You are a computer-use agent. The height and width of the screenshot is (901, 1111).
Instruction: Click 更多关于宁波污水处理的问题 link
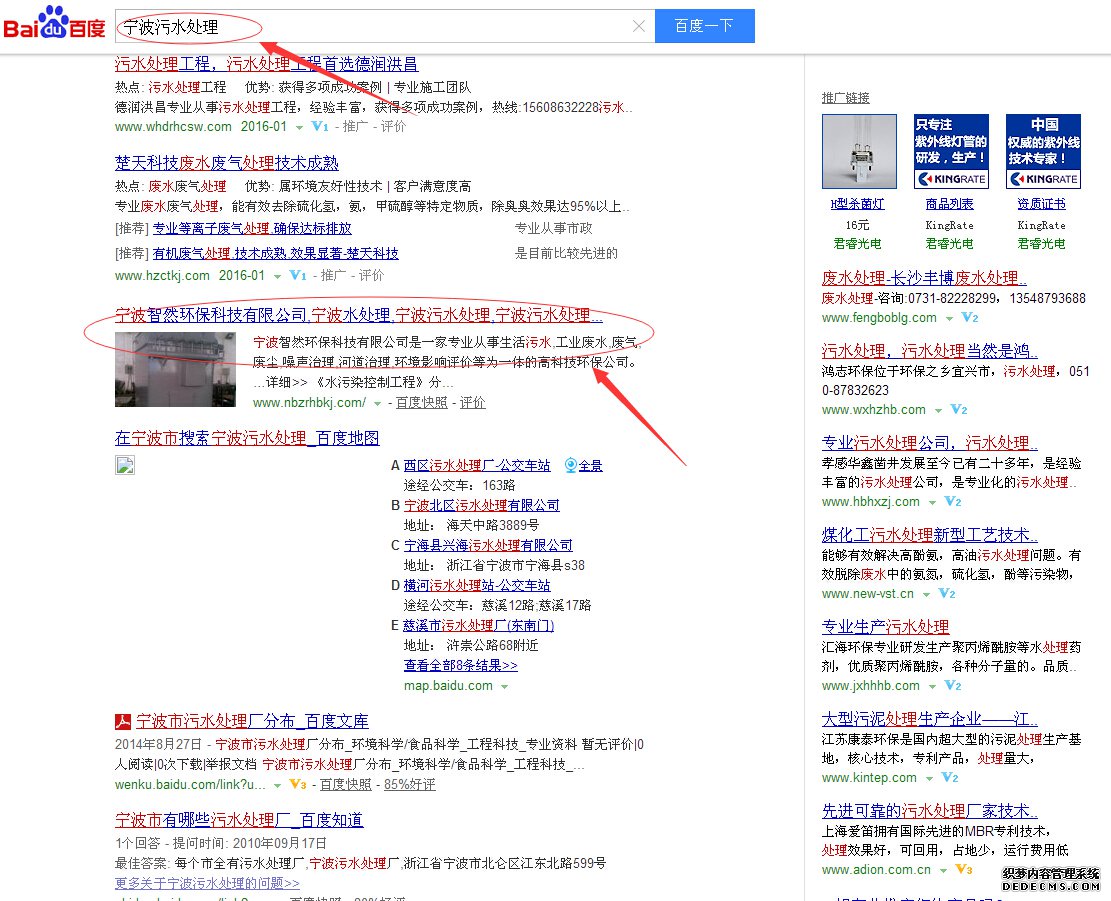coord(207,883)
